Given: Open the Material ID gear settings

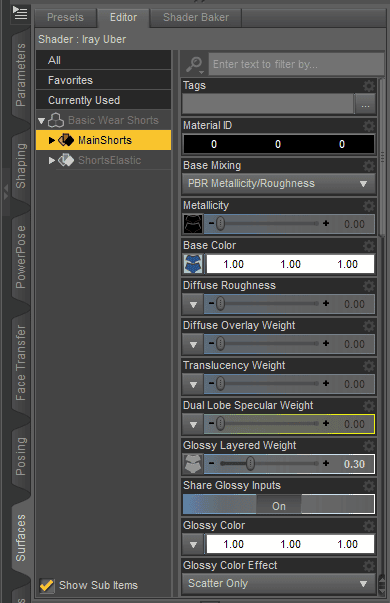Looking at the screenshot, I should 368,125.
